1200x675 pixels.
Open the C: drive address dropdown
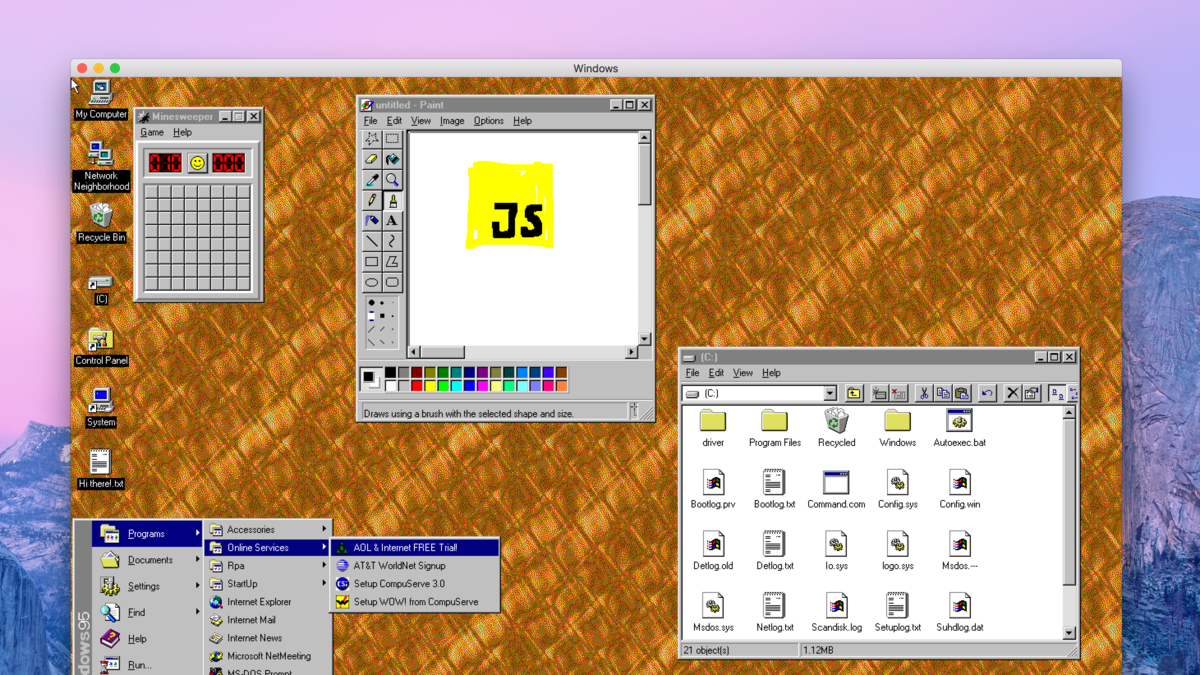(830, 394)
